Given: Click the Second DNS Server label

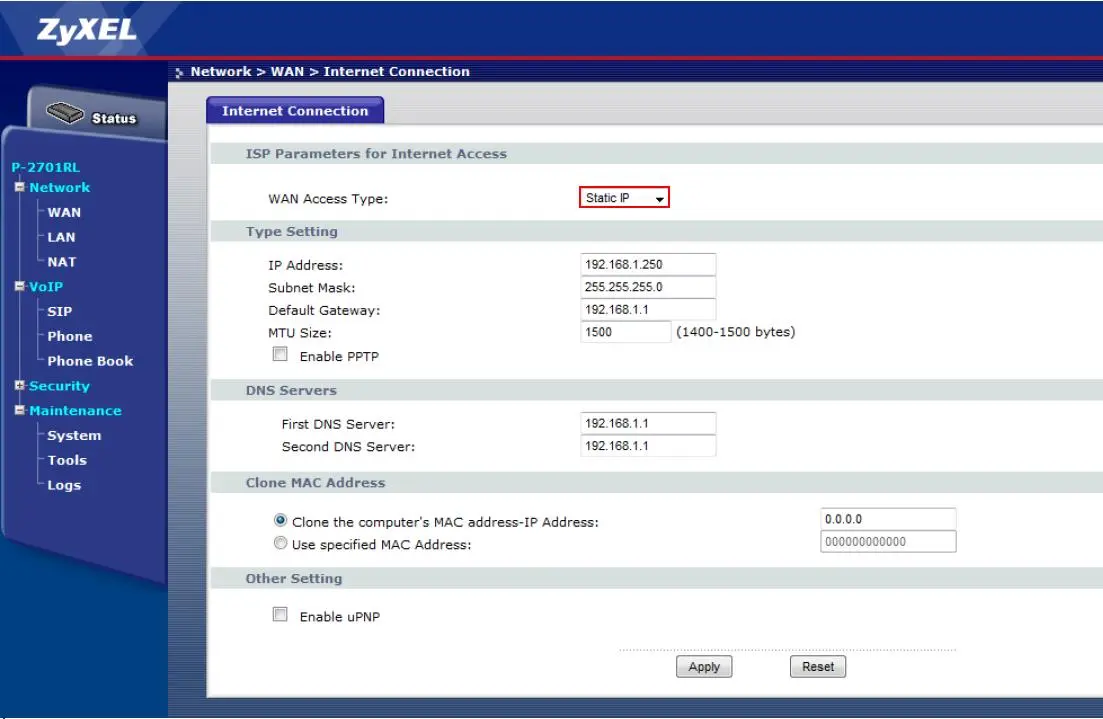Looking at the screenshot, I should (x=348, y=447).
